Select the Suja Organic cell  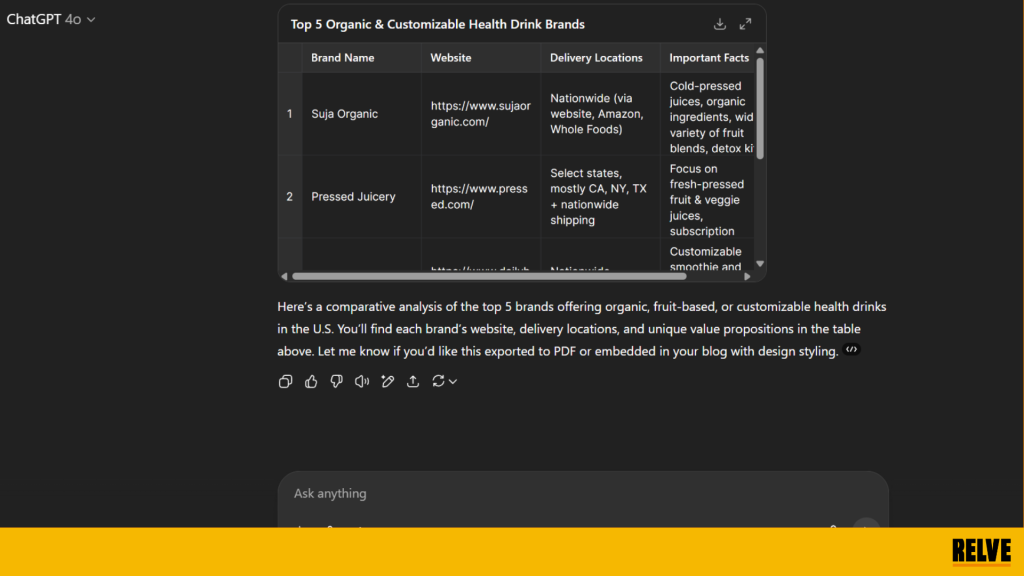(362, 114)
